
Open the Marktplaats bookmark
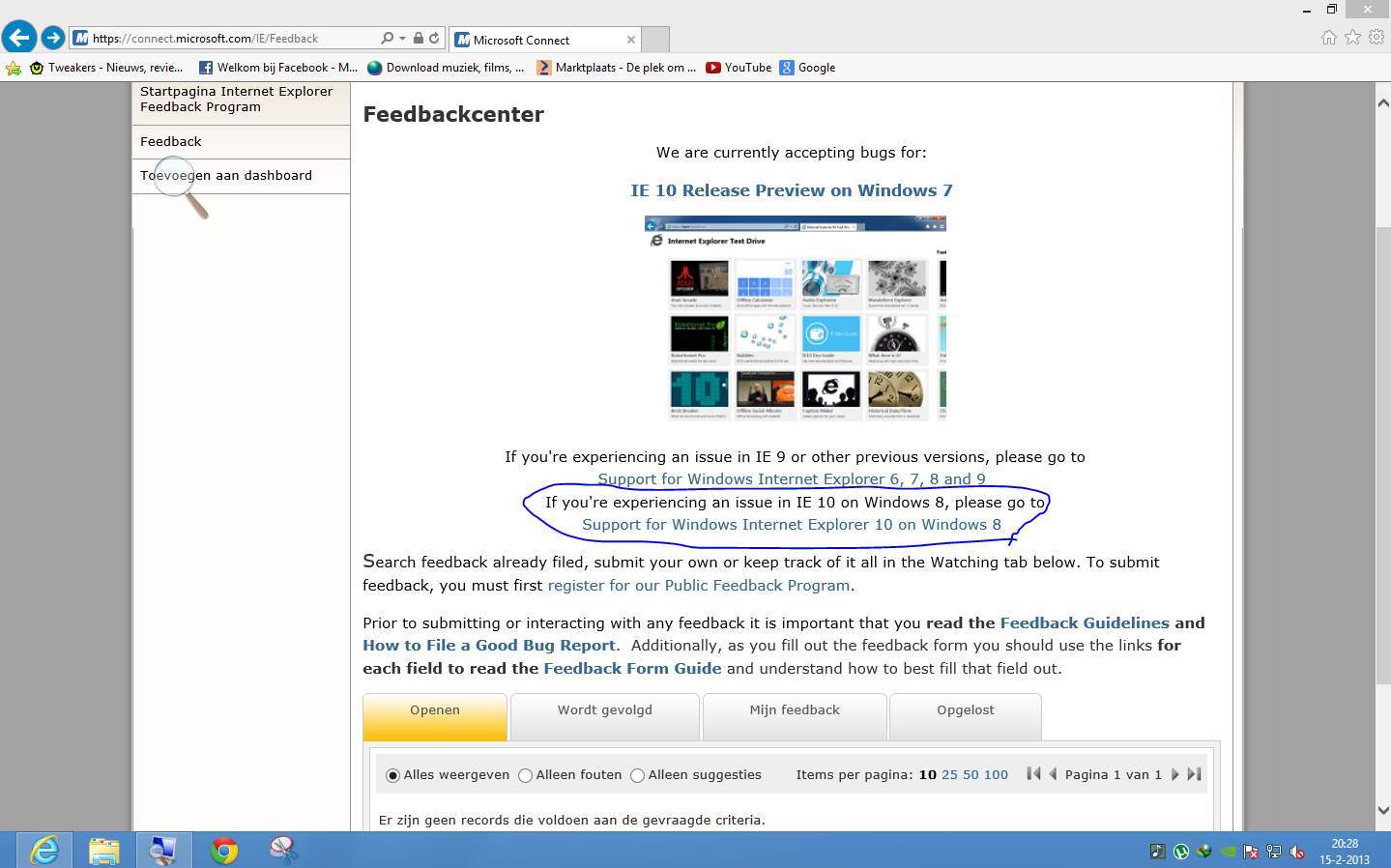(x=617, y=68)
